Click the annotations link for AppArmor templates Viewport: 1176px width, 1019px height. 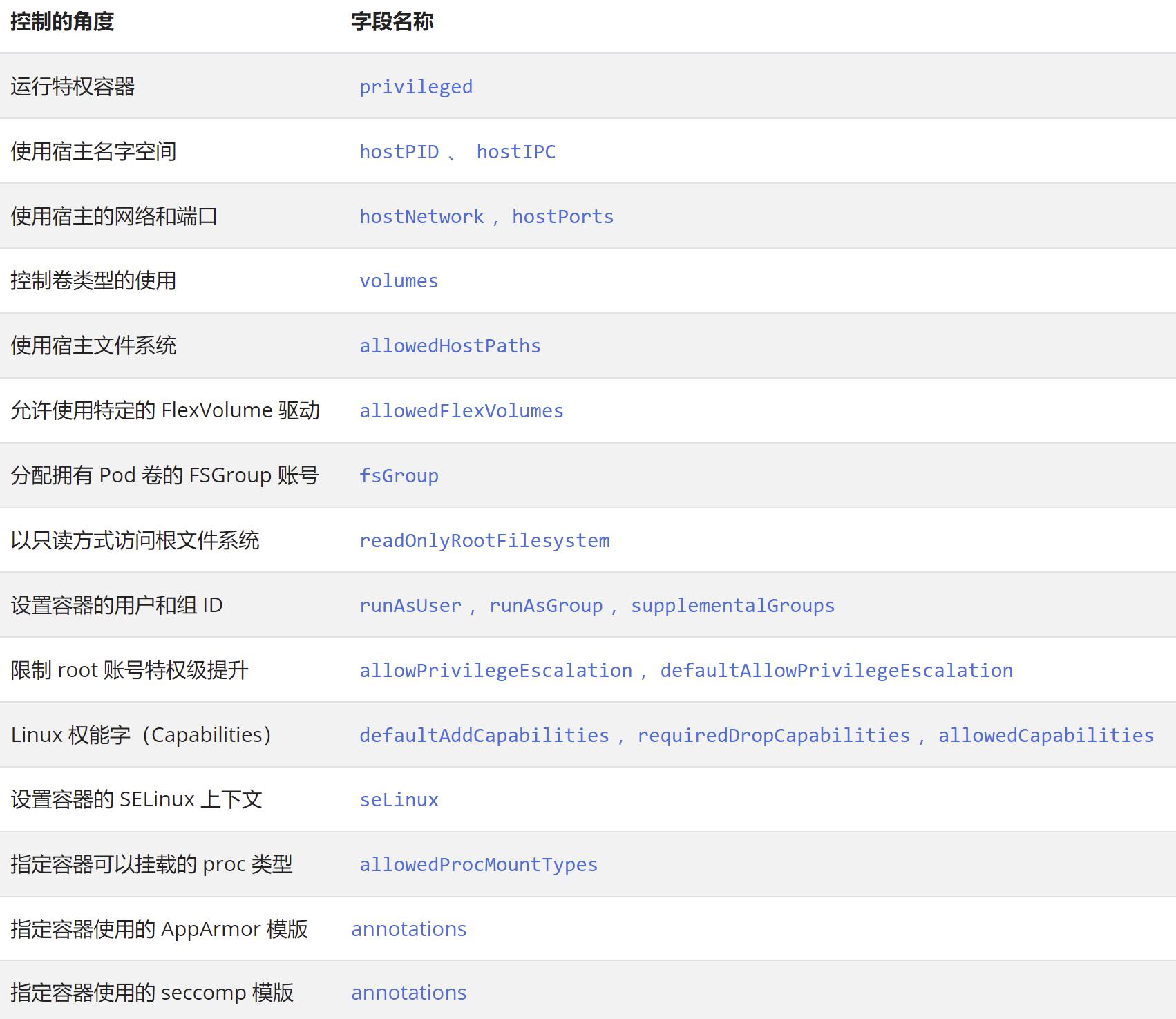409,928
